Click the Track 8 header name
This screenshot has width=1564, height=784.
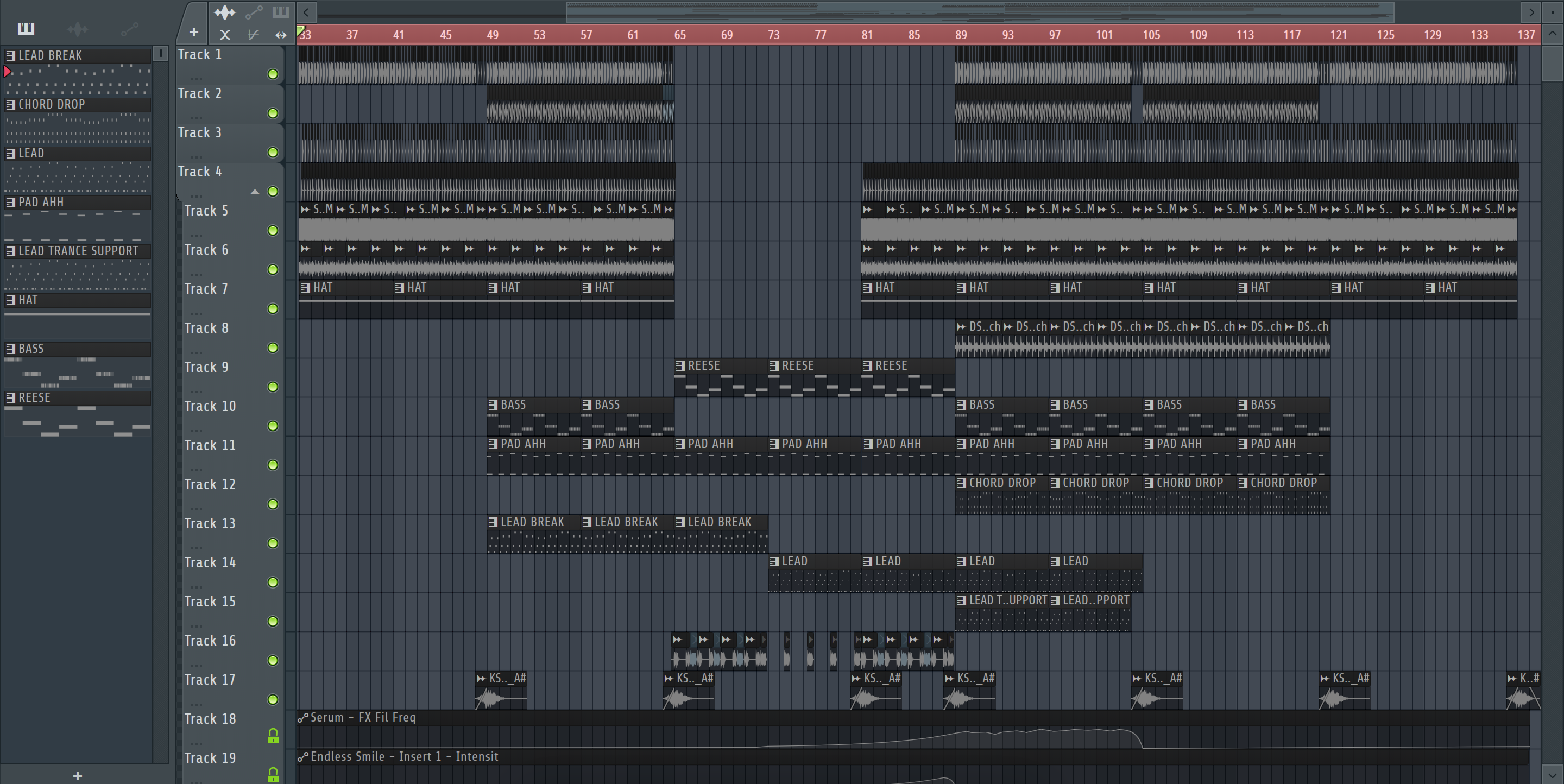(x=206, y=328)
